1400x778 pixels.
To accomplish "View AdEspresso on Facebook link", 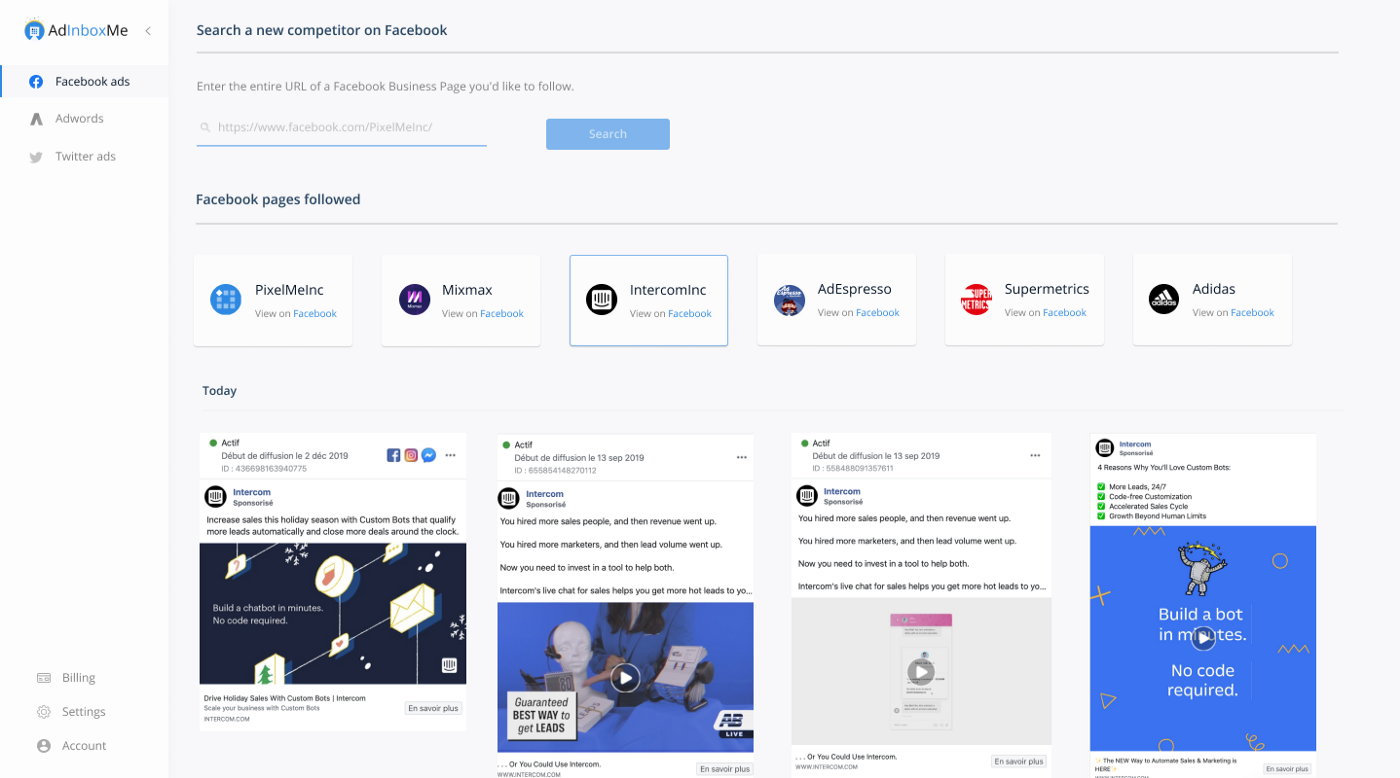I will (877, 313).
